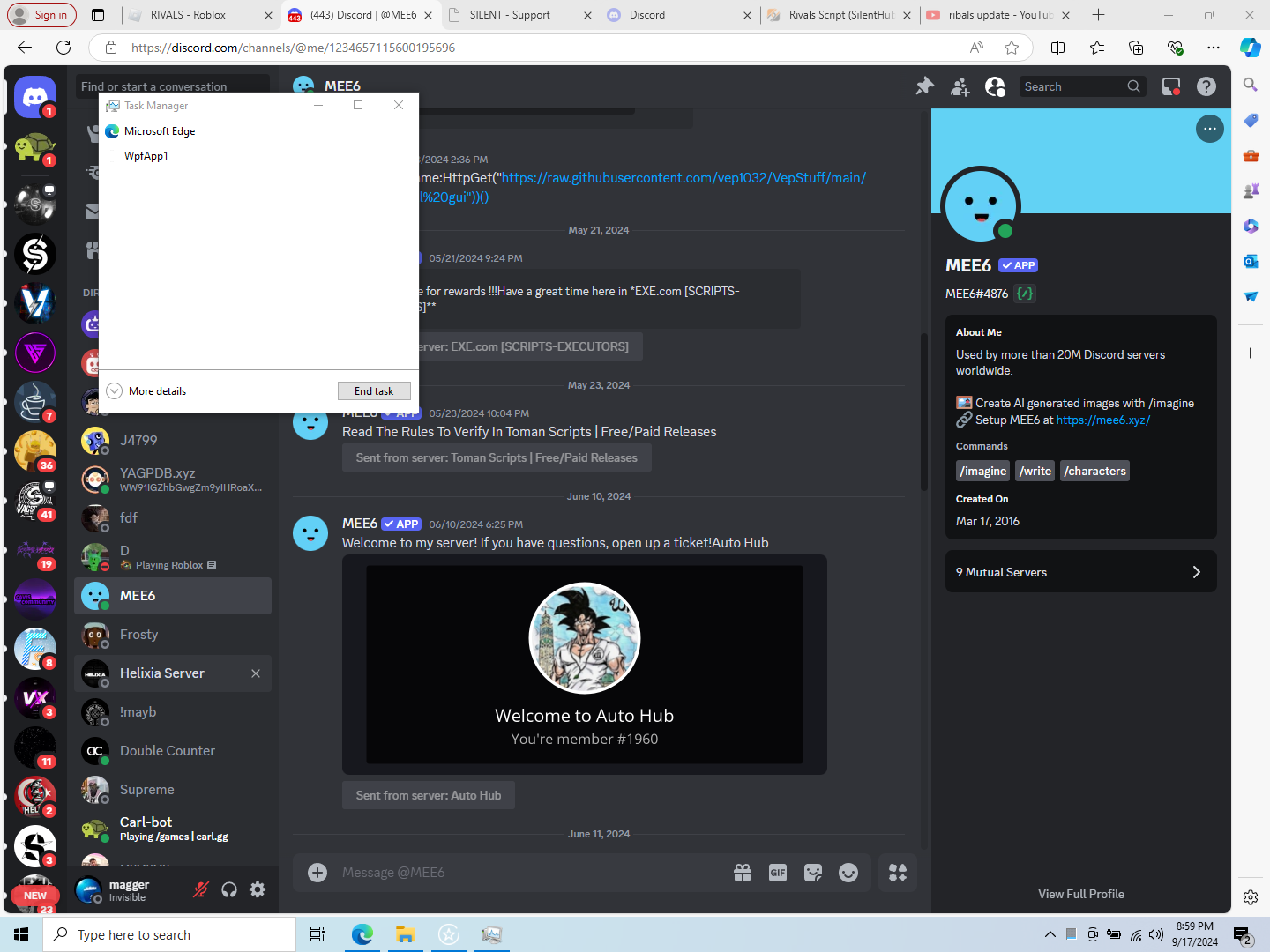Screen dimensions: 1270x952
Task: Open the white dollar sign server icon
Action: point(35,254)
